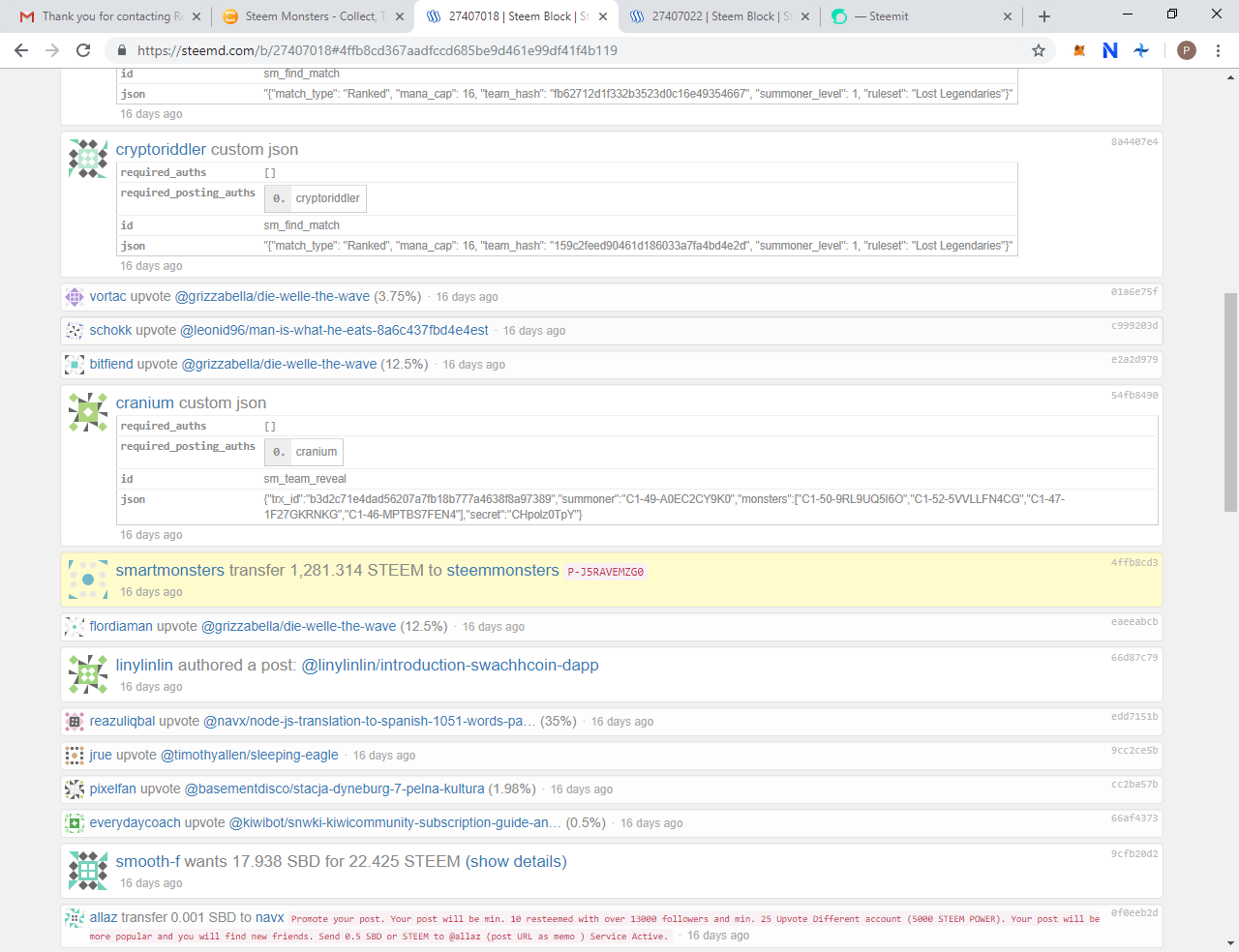
Task: Click flordiaman's small avatar icon
Action: 75,627
